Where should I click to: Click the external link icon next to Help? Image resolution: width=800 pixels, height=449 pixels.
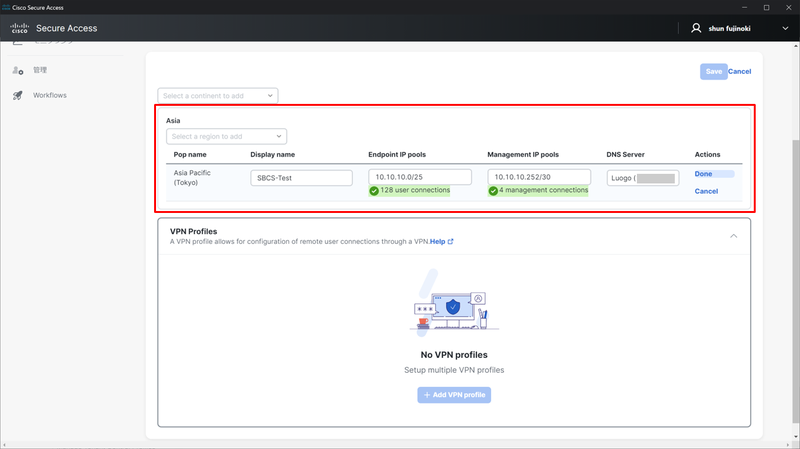(x=451, y=242)
